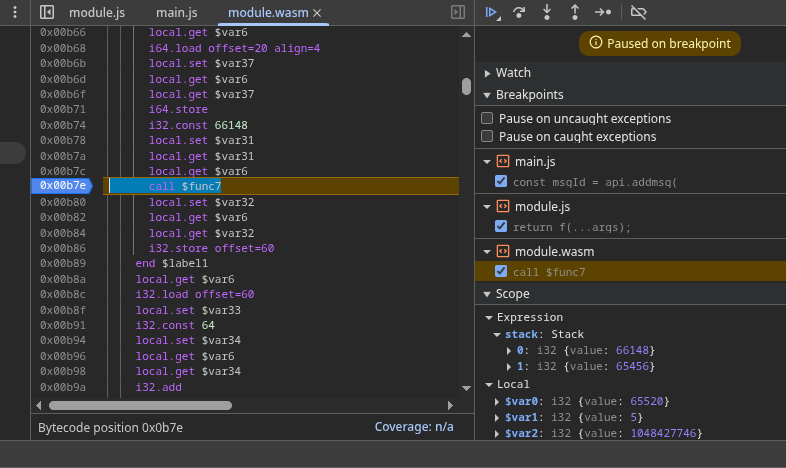Viewport: 786px width, 468px height.
Task: Click the i32.add instruction line
Action: pyautogui.click(x=158, y=387)
